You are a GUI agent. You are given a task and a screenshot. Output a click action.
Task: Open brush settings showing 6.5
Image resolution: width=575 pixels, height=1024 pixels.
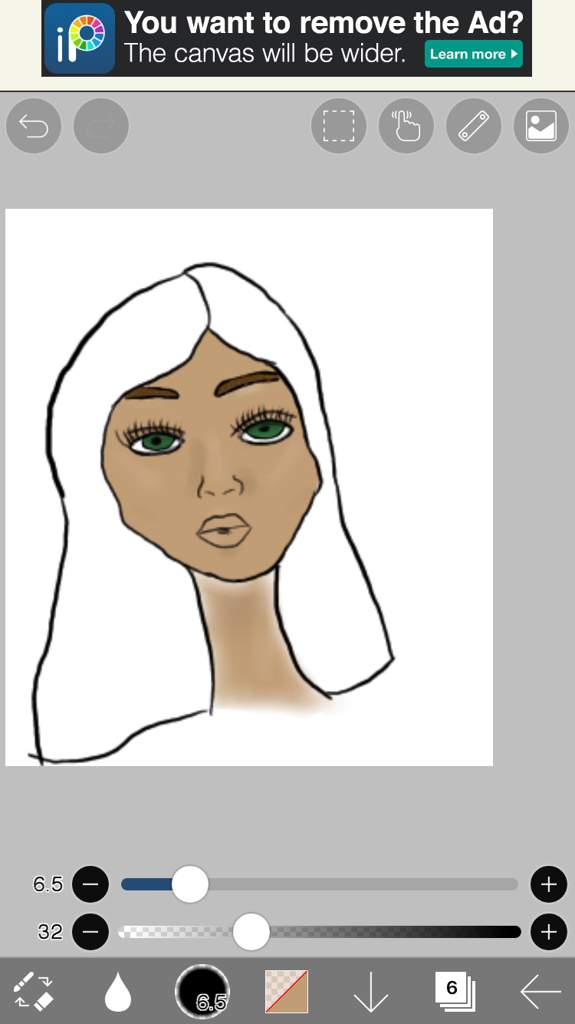coord(203,991)
